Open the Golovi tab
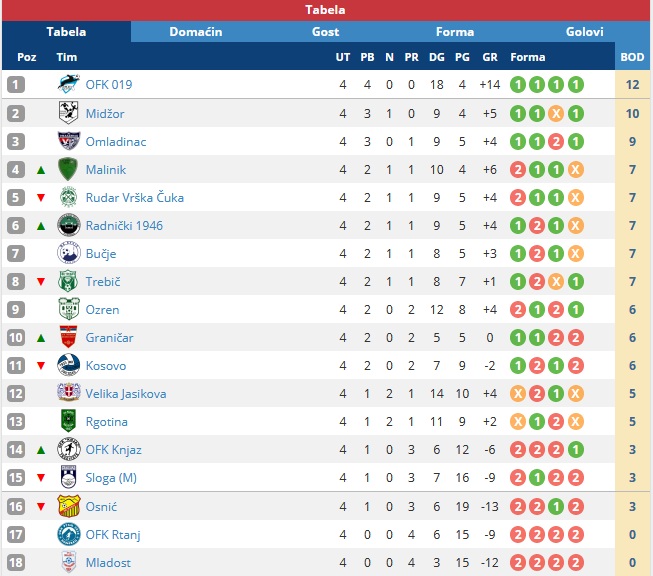 (584, 32)
